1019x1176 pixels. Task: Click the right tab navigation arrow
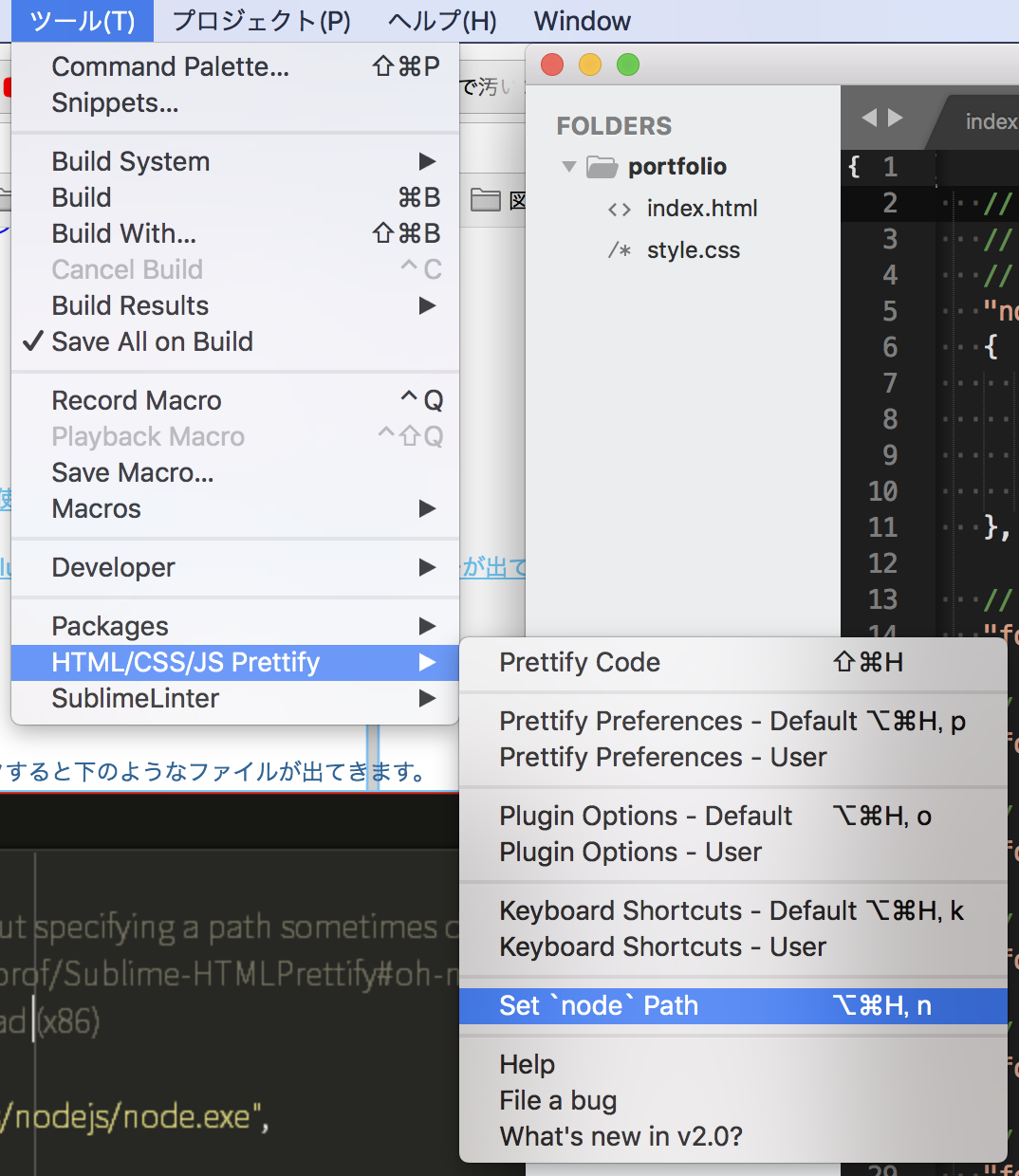(x=895, y=118)
